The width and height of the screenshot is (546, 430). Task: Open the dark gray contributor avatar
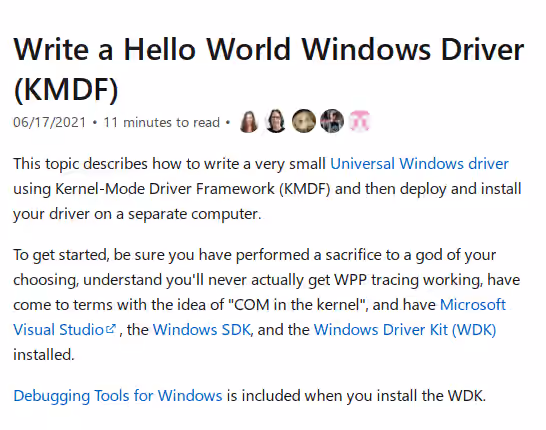(332, 121)
